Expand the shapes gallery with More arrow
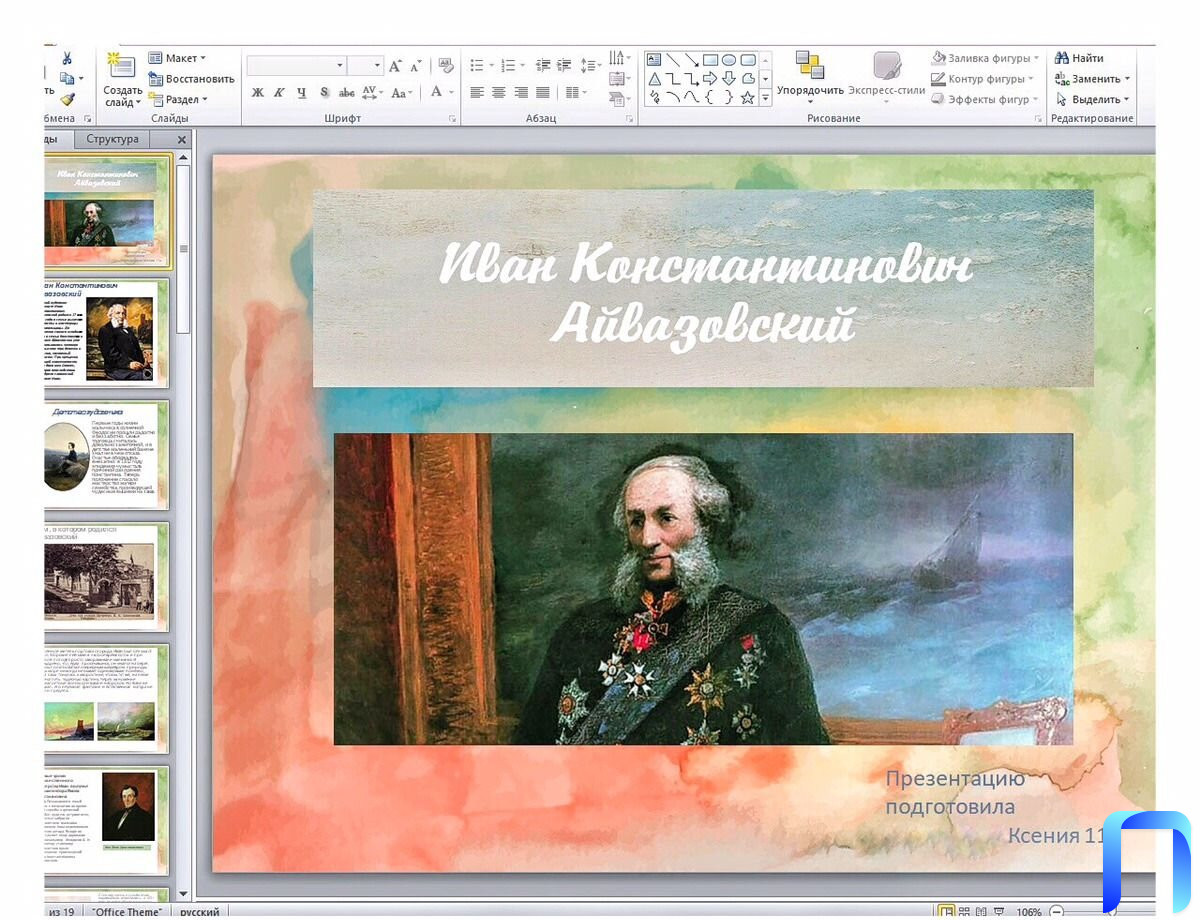Screen dimensions: 1200x920 [x=765, y=98]
